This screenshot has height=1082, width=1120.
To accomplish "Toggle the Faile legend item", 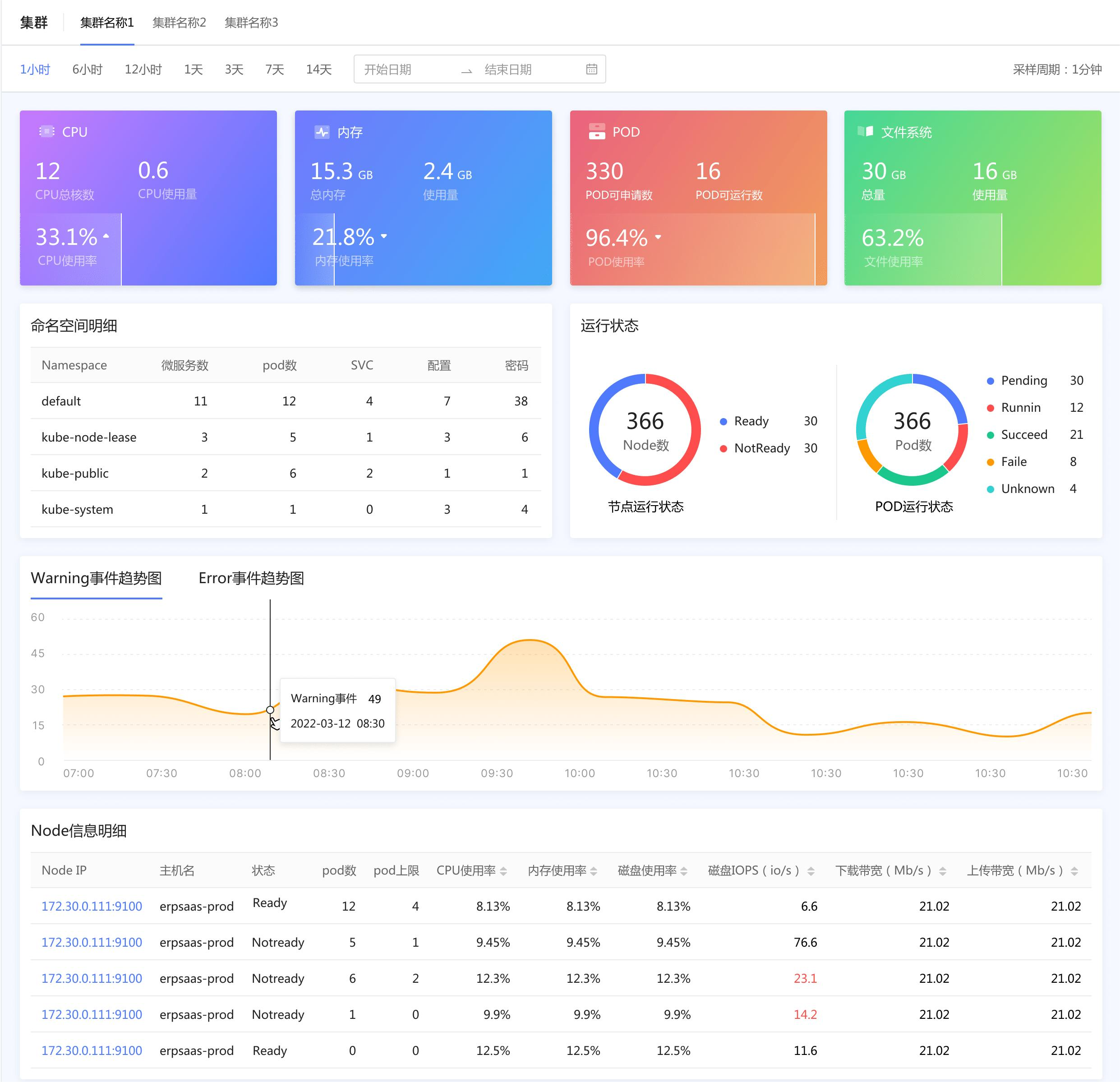I will tap(1032, 461).
